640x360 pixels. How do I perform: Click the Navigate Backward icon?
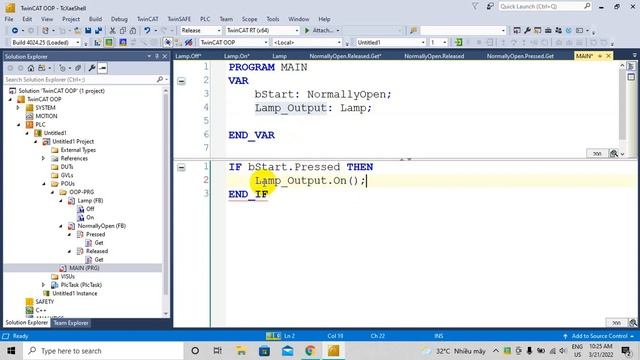(x=15, y=31)
